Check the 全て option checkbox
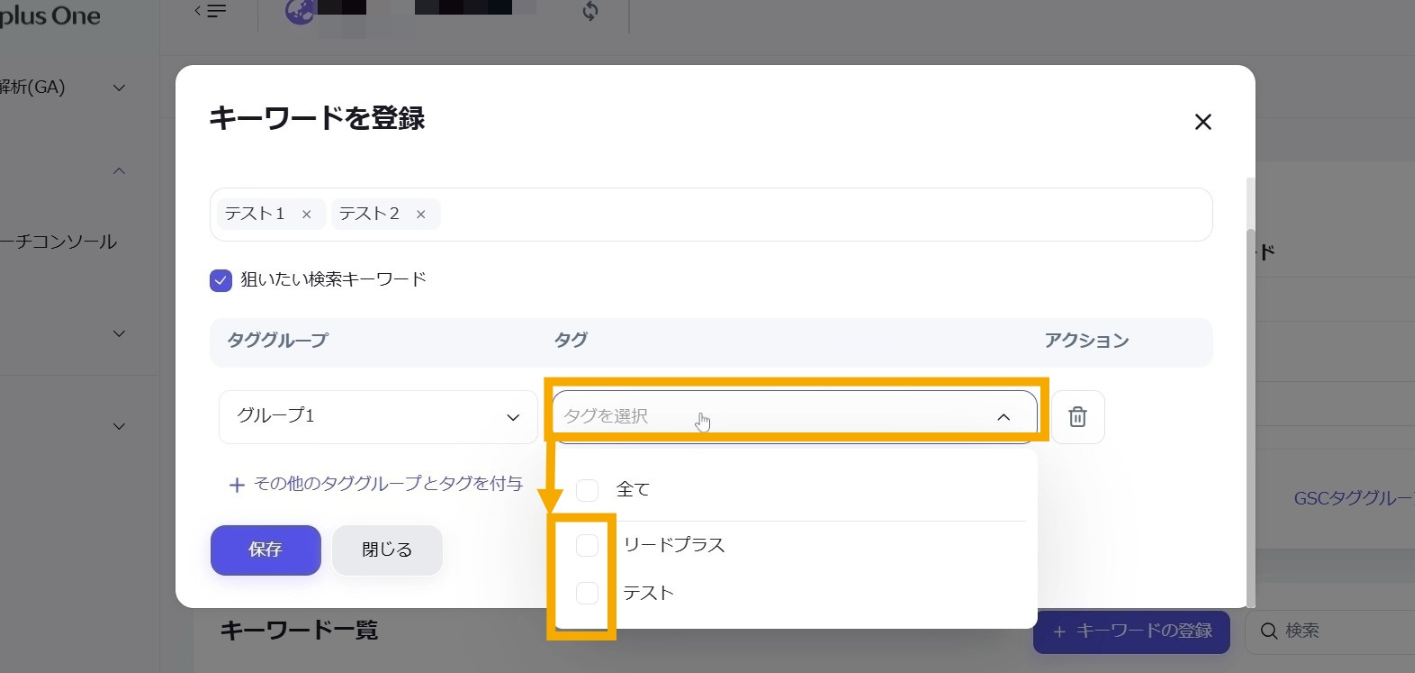Viewport: 1415px width, 673px height. click(x=587, y=490)
